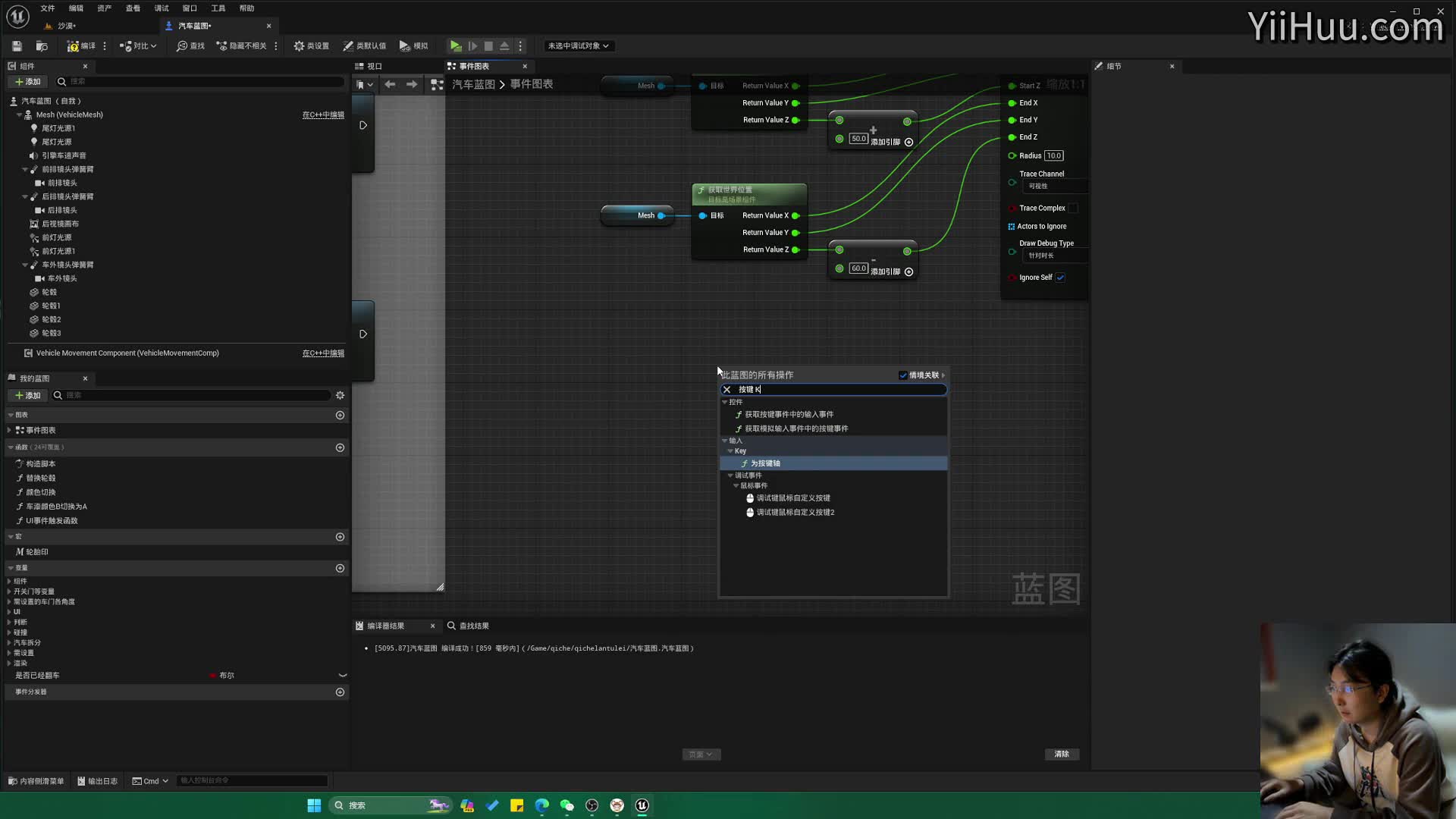Add new function via 函数 plus icon

pos(340,448)
